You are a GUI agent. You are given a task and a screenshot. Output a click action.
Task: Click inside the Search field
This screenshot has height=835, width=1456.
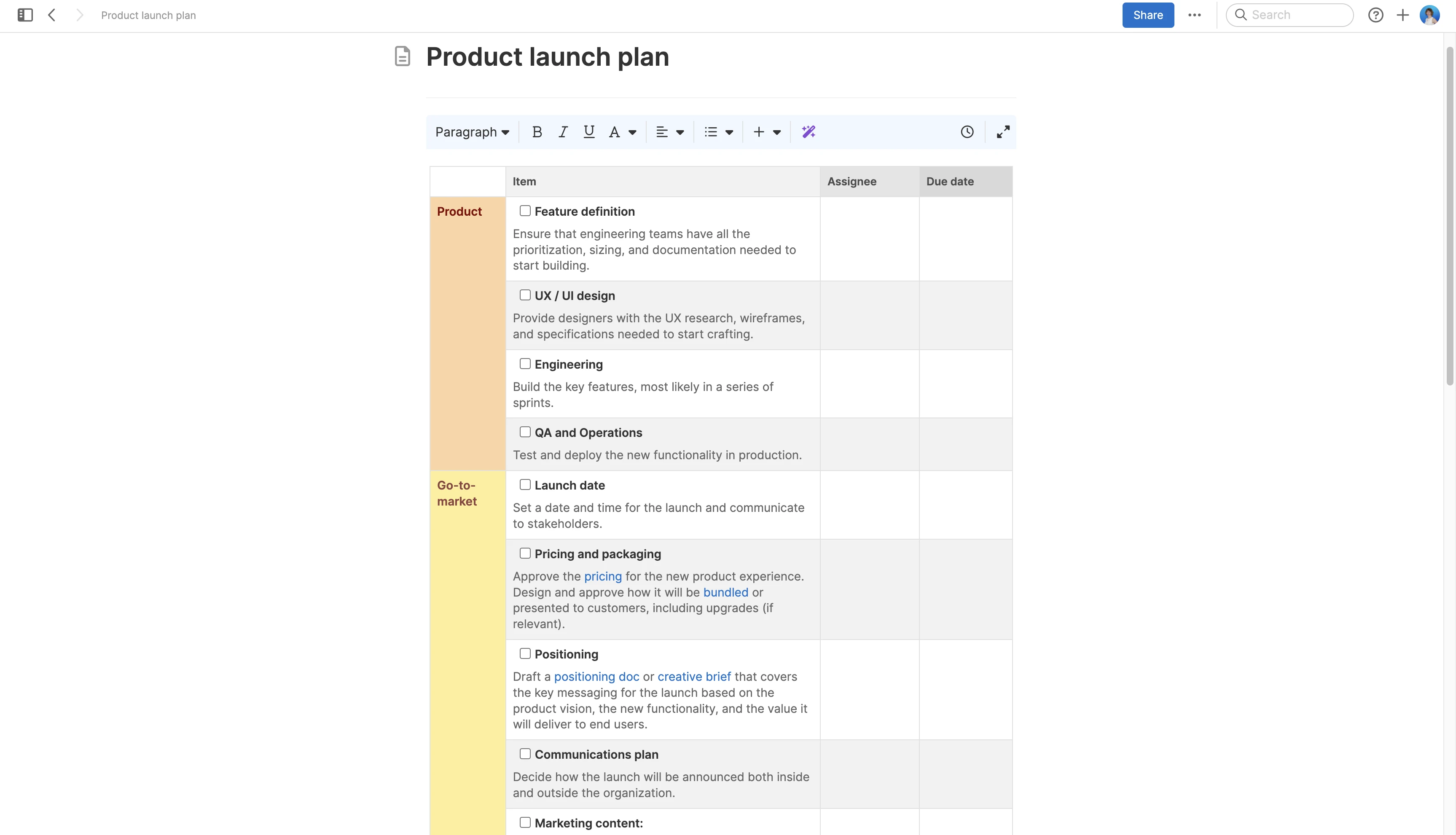(1289, 15)
